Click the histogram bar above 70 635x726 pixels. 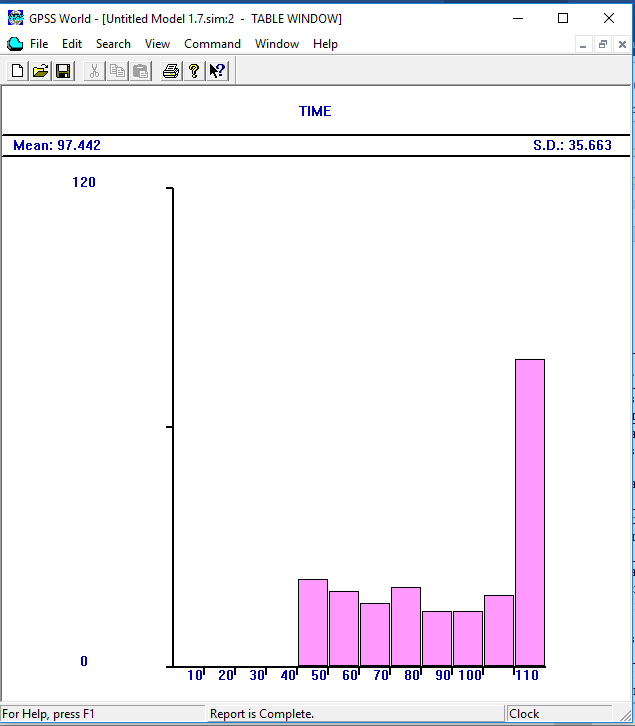point(375,635)
